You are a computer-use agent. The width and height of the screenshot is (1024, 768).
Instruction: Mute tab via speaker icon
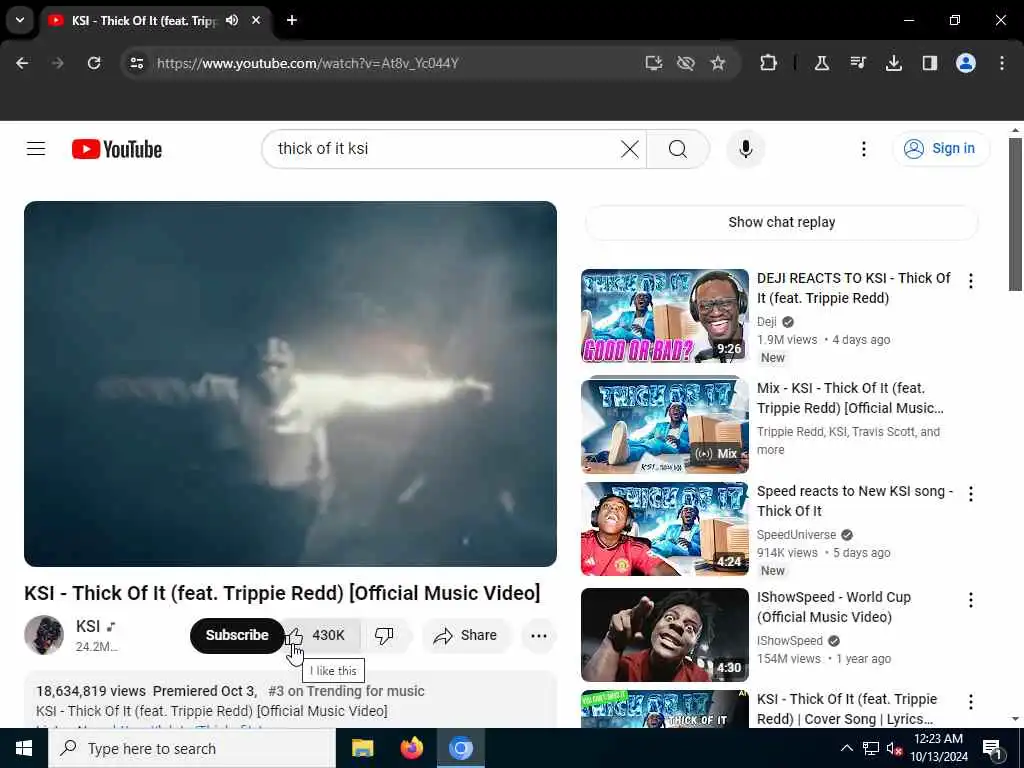tap(232, 20)
